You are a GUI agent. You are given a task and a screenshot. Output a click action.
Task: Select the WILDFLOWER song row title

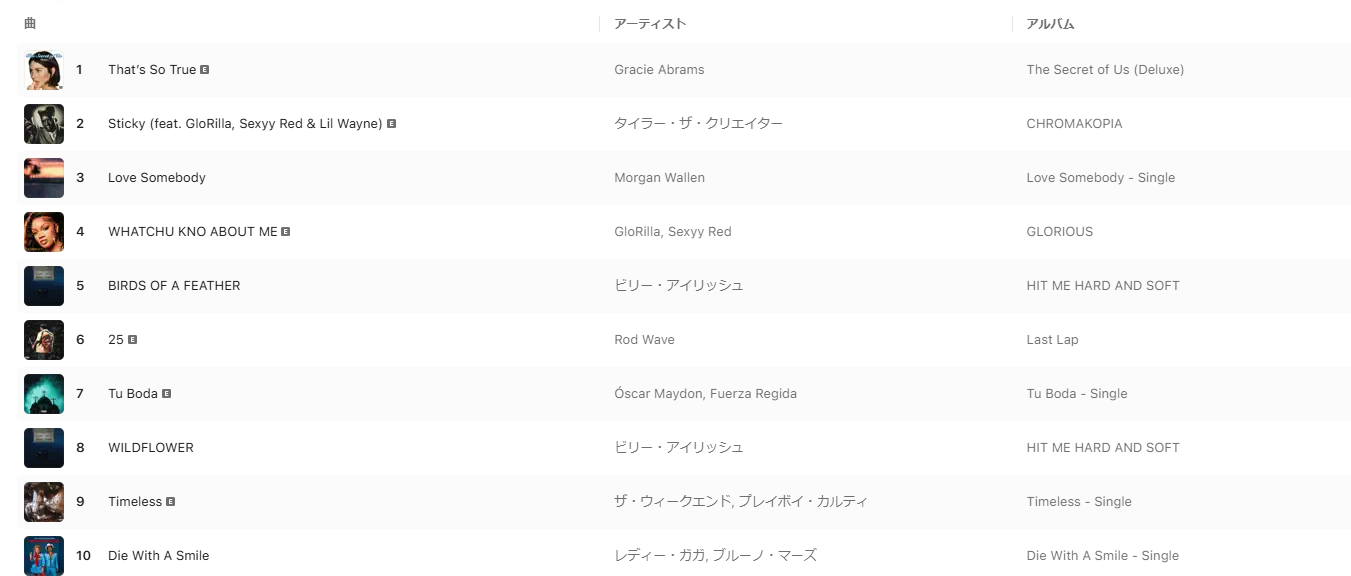[151, 448]
